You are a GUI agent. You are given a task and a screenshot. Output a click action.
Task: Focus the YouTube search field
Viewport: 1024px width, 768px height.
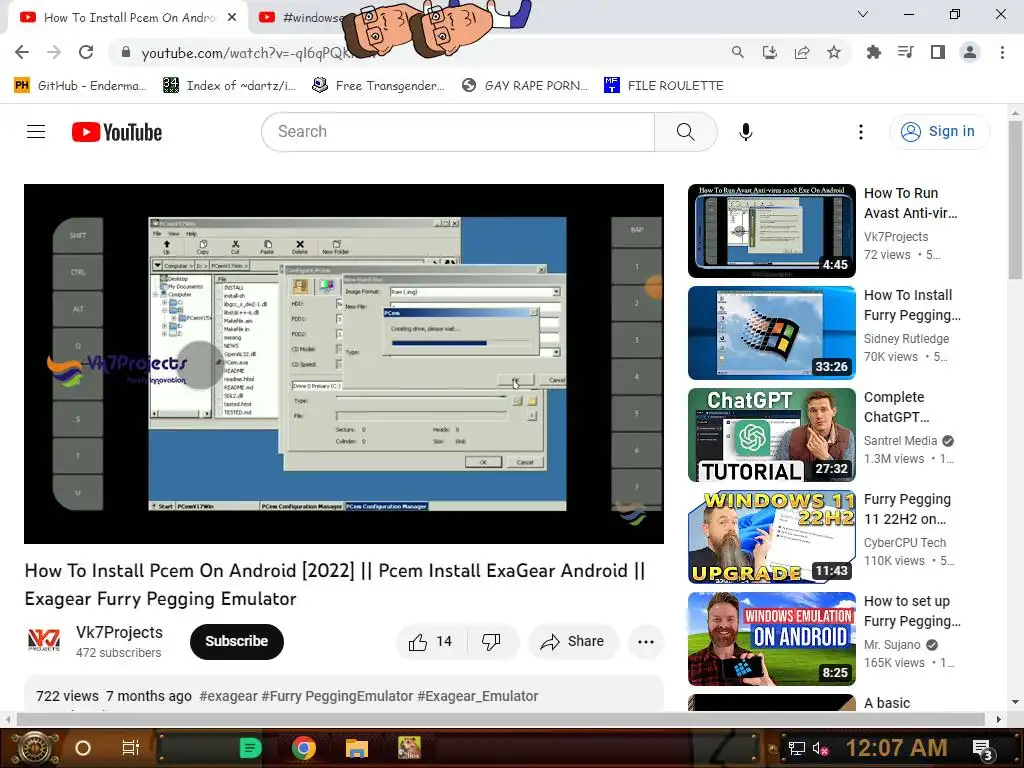pyautogui.click(x=458, y=132)
